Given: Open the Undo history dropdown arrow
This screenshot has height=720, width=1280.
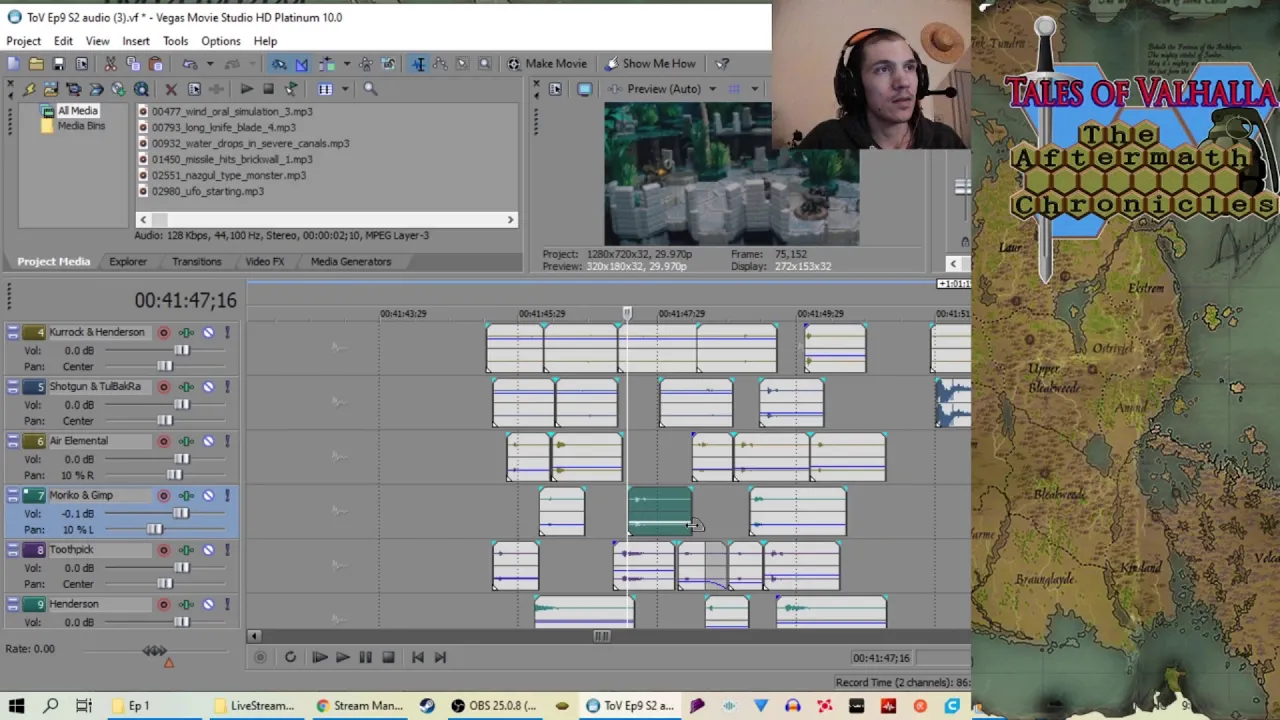Looking at the screenshot, I should point(210,63).
